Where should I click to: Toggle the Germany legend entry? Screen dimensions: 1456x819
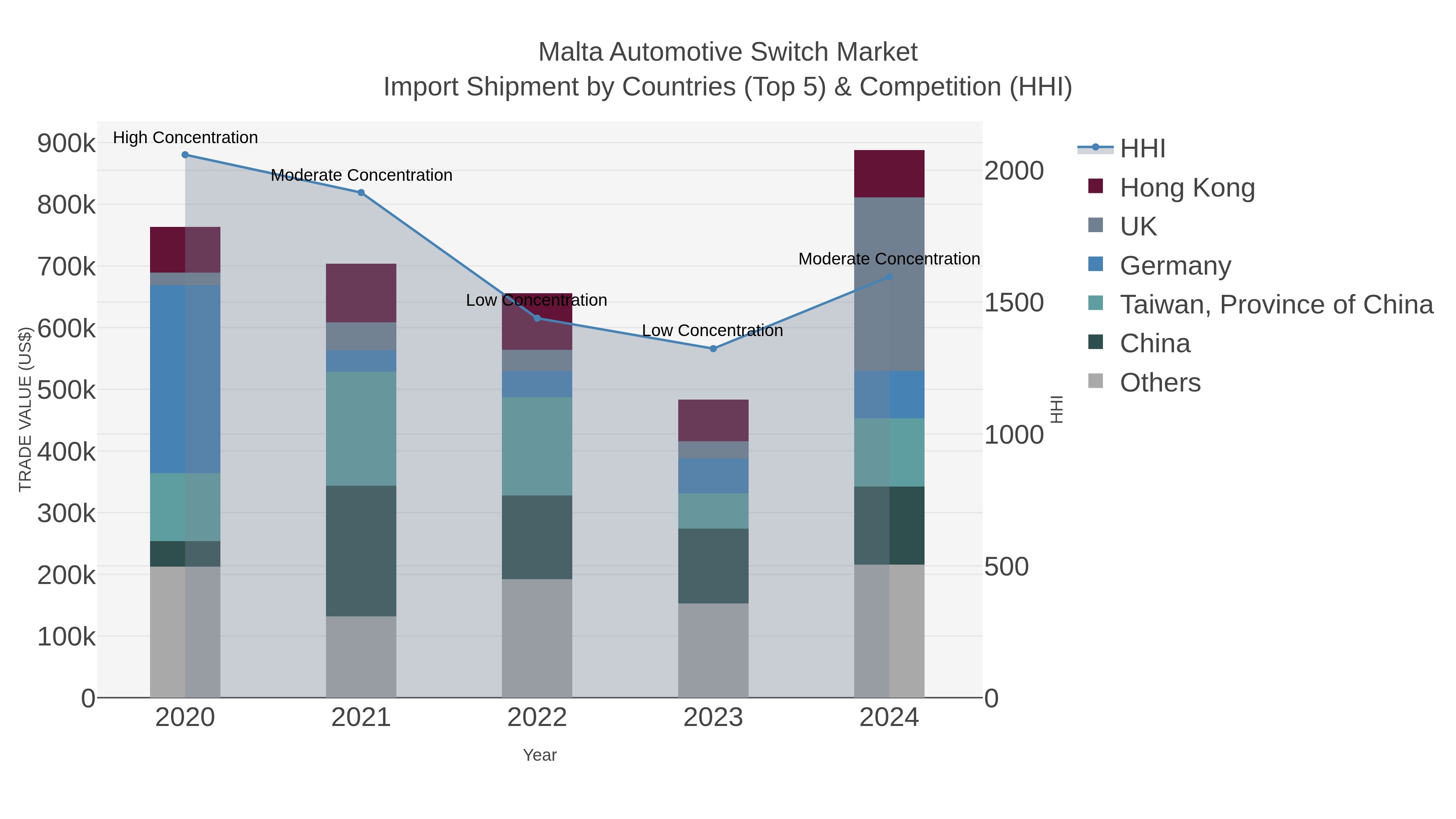tap(1159, 265)
